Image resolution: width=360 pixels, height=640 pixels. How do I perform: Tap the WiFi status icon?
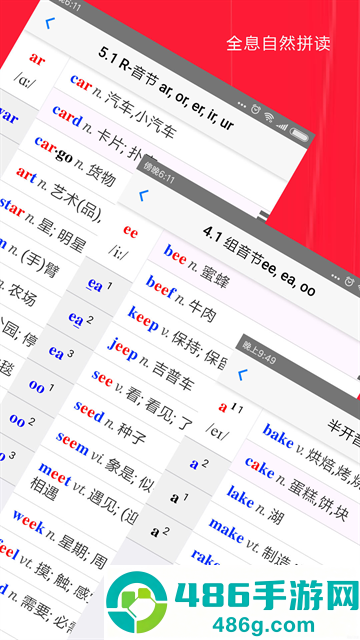pos(269,117)
